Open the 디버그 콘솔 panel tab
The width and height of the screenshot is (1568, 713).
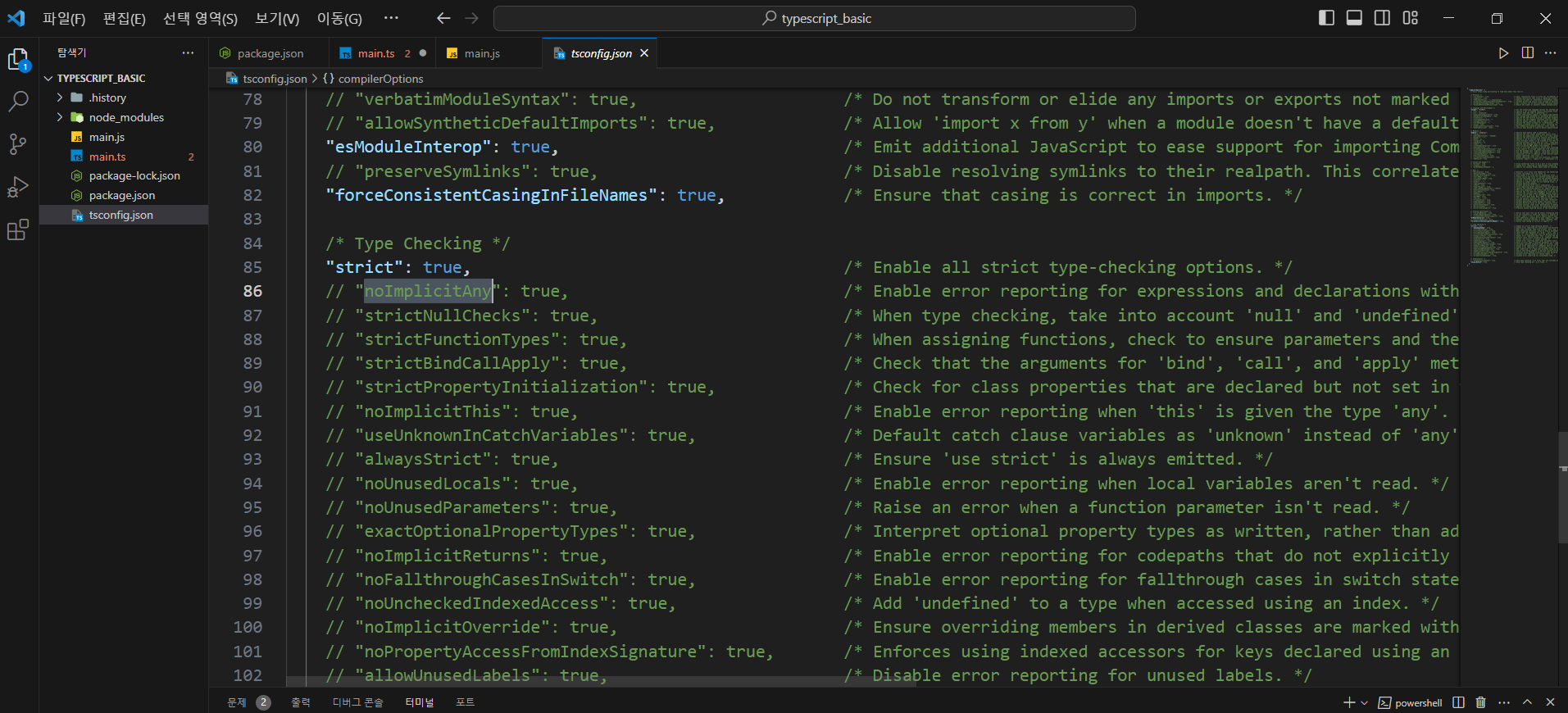[357, 702]
